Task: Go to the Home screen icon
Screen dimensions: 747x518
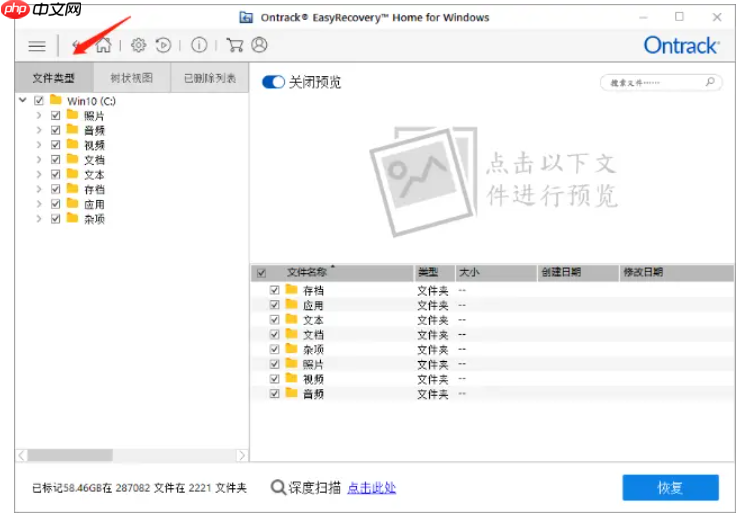Action: point(103,45)
